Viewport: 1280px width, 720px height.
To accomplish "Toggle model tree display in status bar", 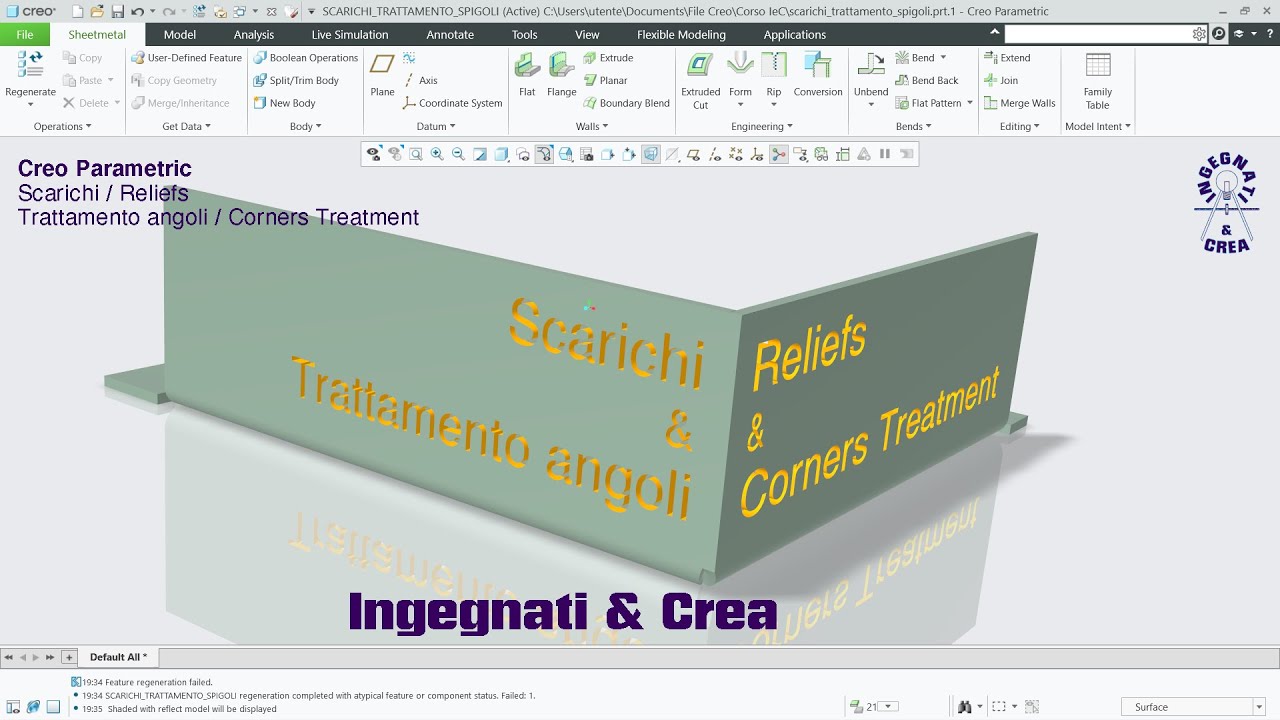I will coord(13,707).
